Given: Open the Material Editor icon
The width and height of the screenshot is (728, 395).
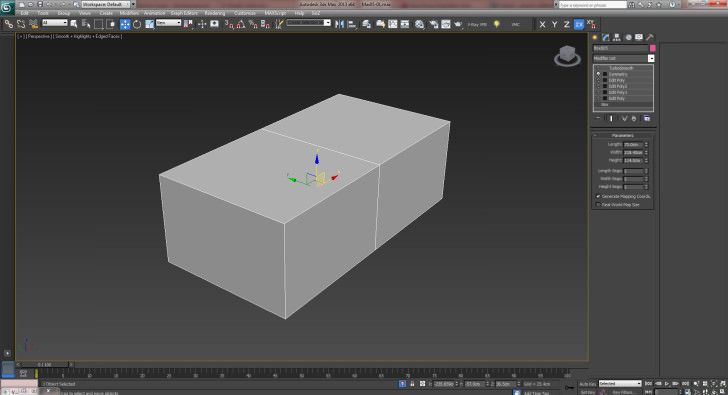Looking at the screenshot, I should [x=419, y=24].
